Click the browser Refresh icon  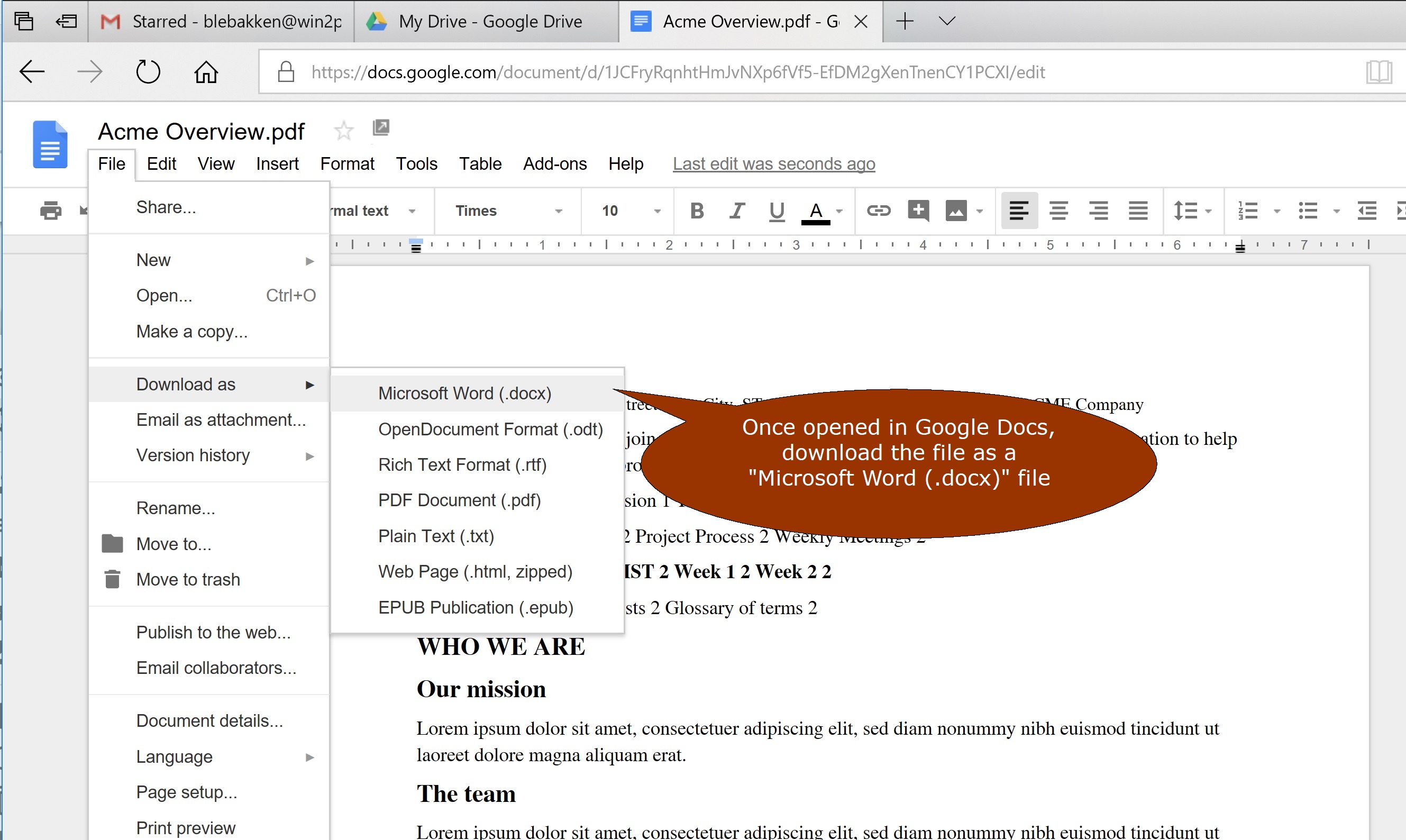click(x=148, y=72)
